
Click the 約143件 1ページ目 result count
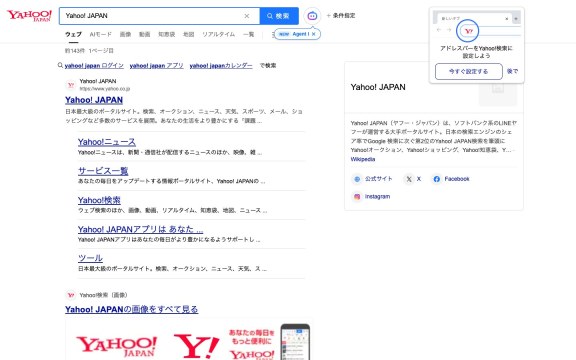pos(89,50)
